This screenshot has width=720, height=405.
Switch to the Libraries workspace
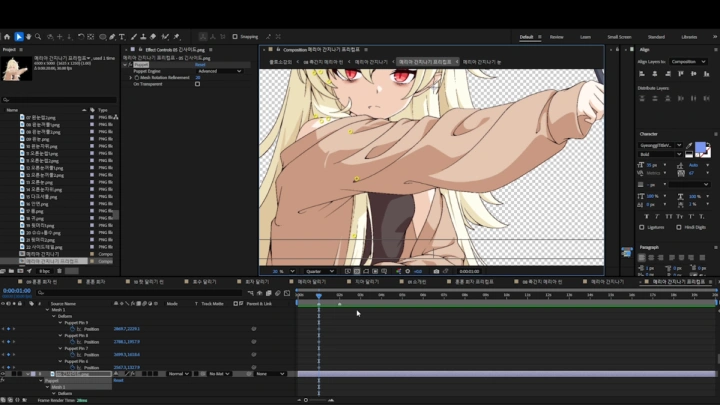pyautogui.click(x=689, y=37)
